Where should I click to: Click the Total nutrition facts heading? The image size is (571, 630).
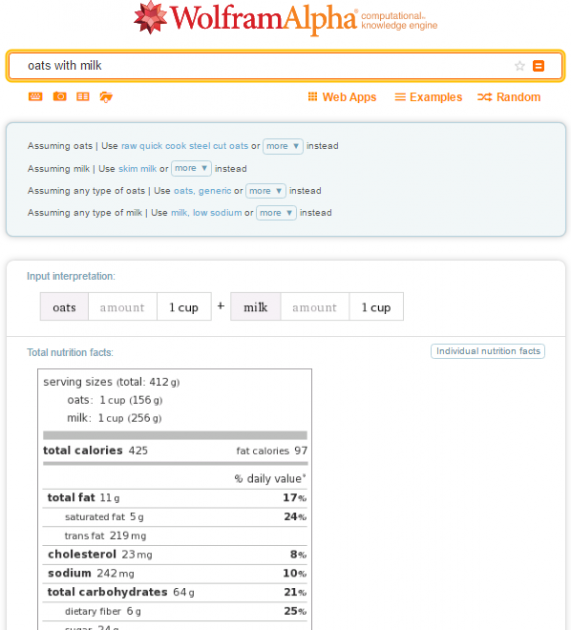70,352
